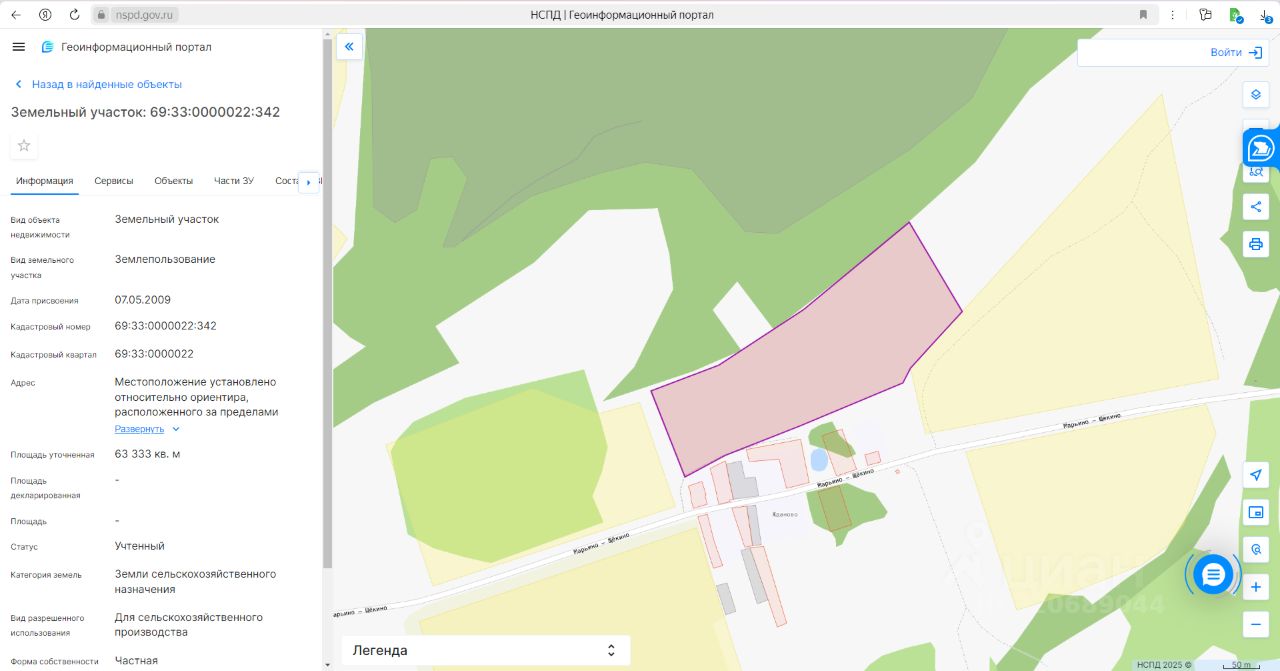Screen dimensions: 1280x671
Task: Locate my position with the arrow icon
Action: point(1256,475)
